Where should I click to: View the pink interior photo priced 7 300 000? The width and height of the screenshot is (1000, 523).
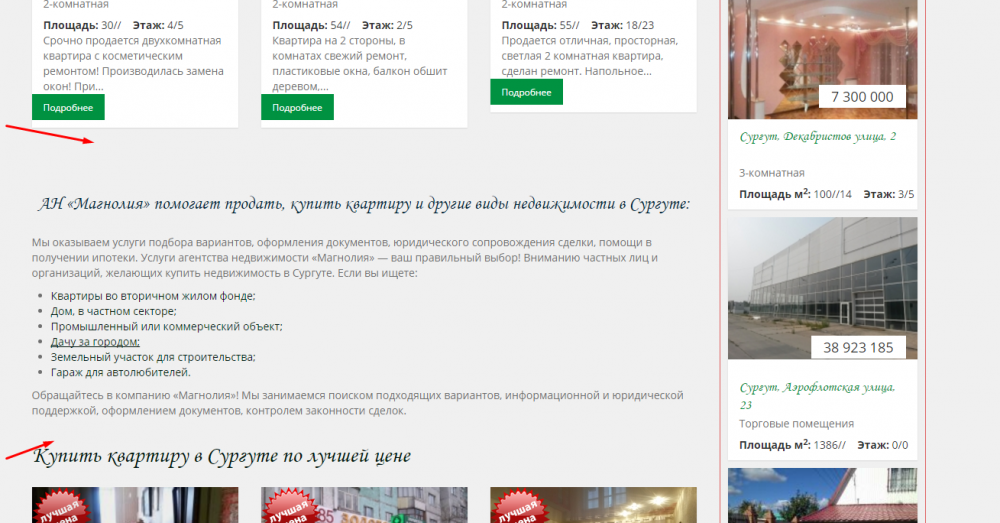point(823,59)
